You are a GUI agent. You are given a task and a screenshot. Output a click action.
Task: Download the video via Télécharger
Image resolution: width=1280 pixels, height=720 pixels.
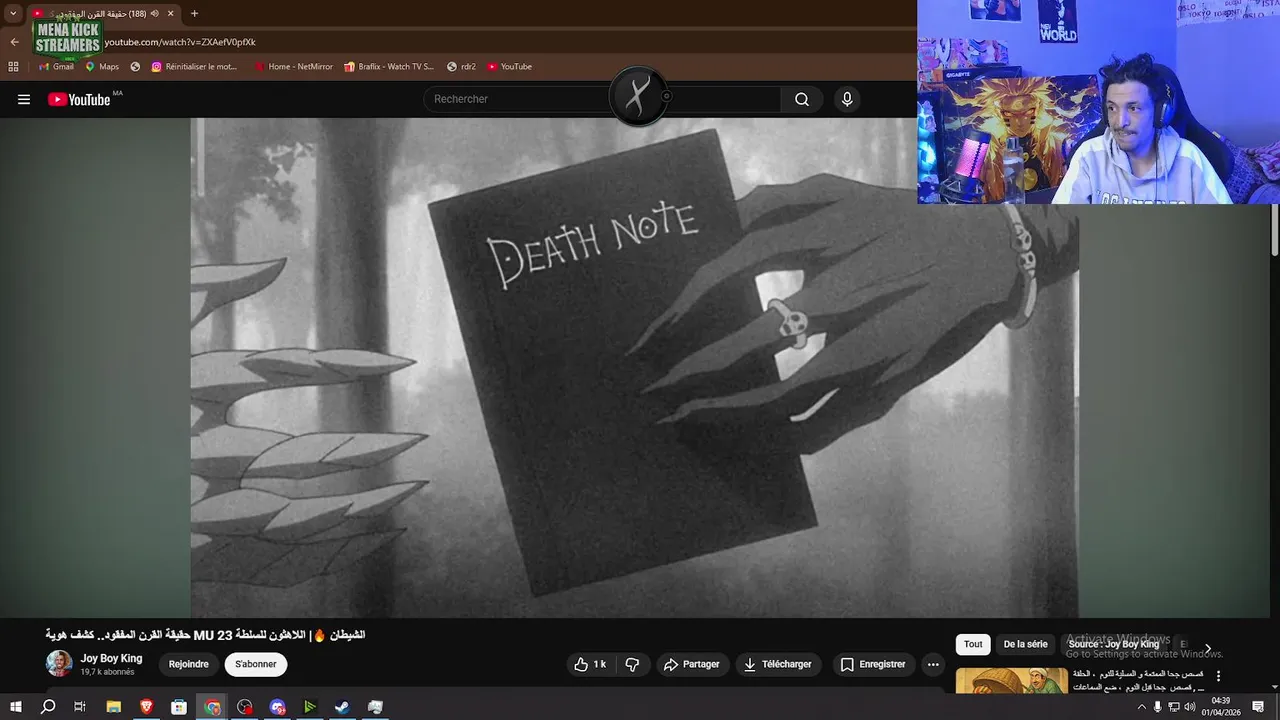(778, 664)
